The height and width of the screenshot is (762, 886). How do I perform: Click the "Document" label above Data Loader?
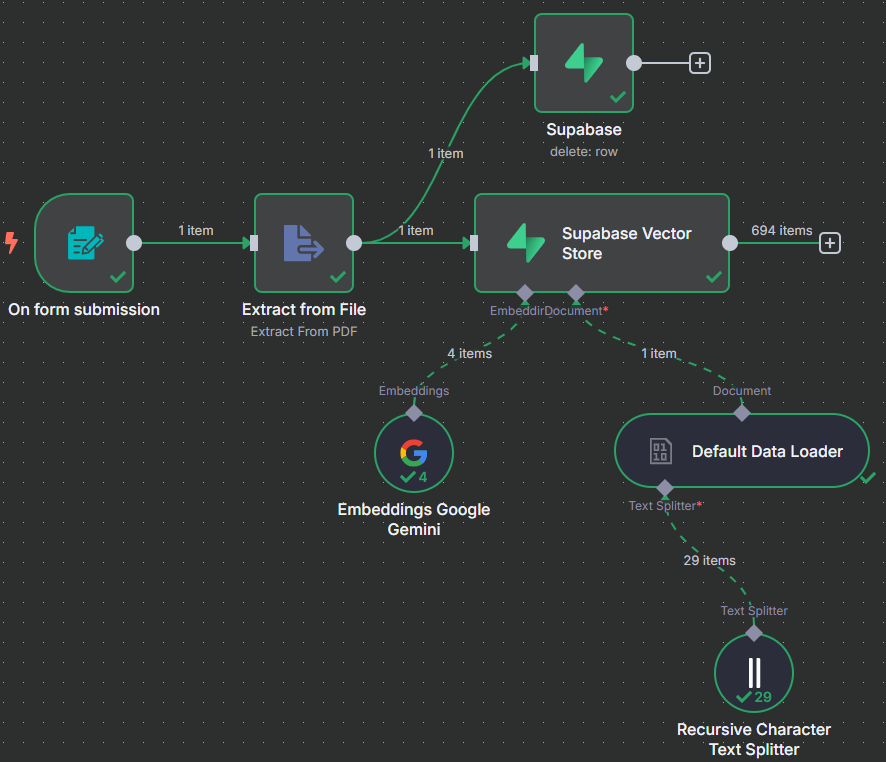(742, 391)
